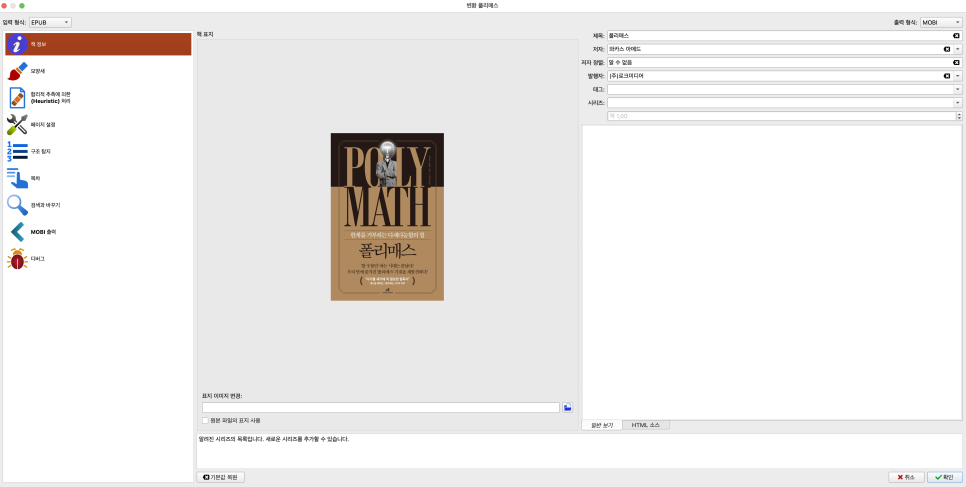Open the 책 정보 metadata section
This screenshot has height=487, width=966.
click(x=99, y=44)
